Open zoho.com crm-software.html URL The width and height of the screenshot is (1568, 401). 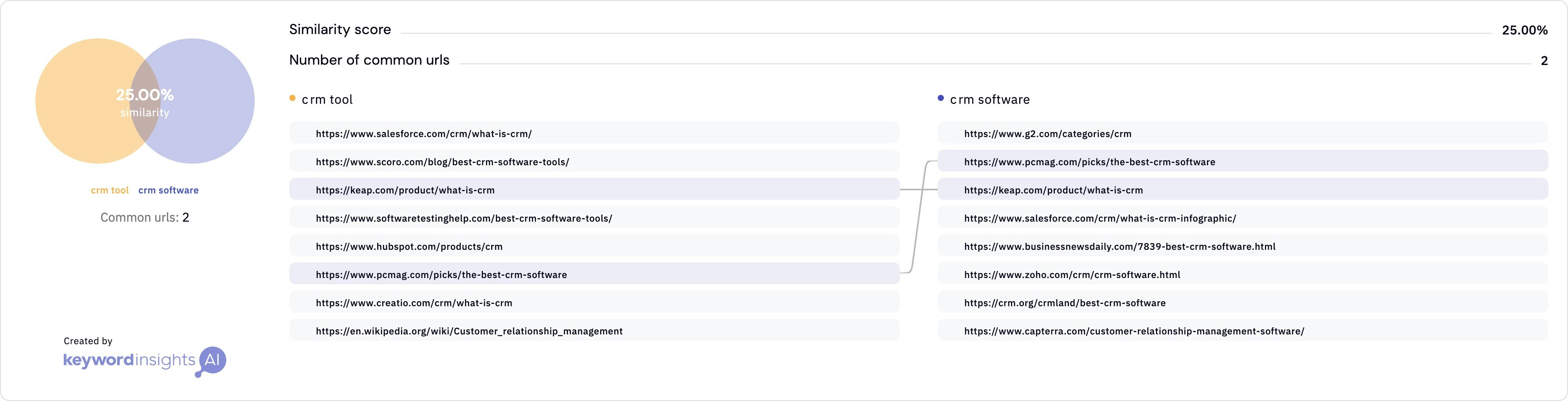(x=1242, y=274)
